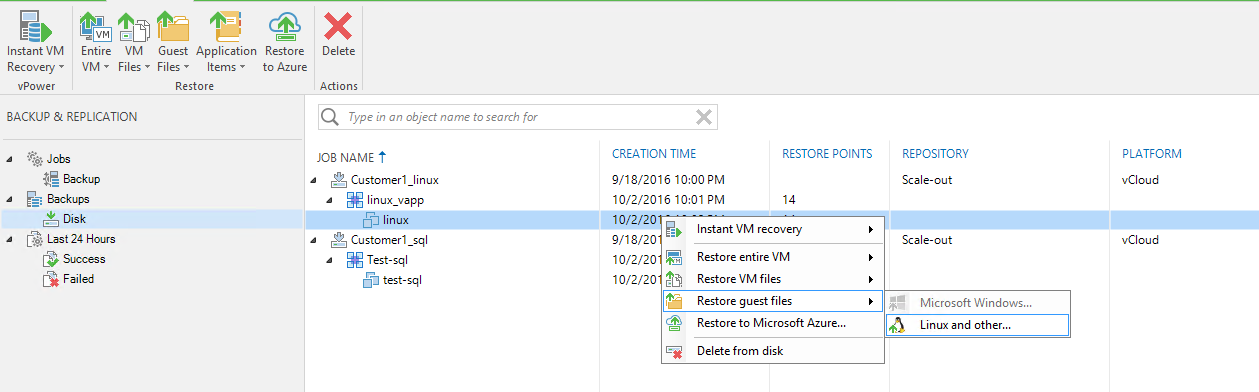This screenshot has width=1259, height=392.
Task: Click the Disk icon in sidebar
Action: [x=50, y=219]
